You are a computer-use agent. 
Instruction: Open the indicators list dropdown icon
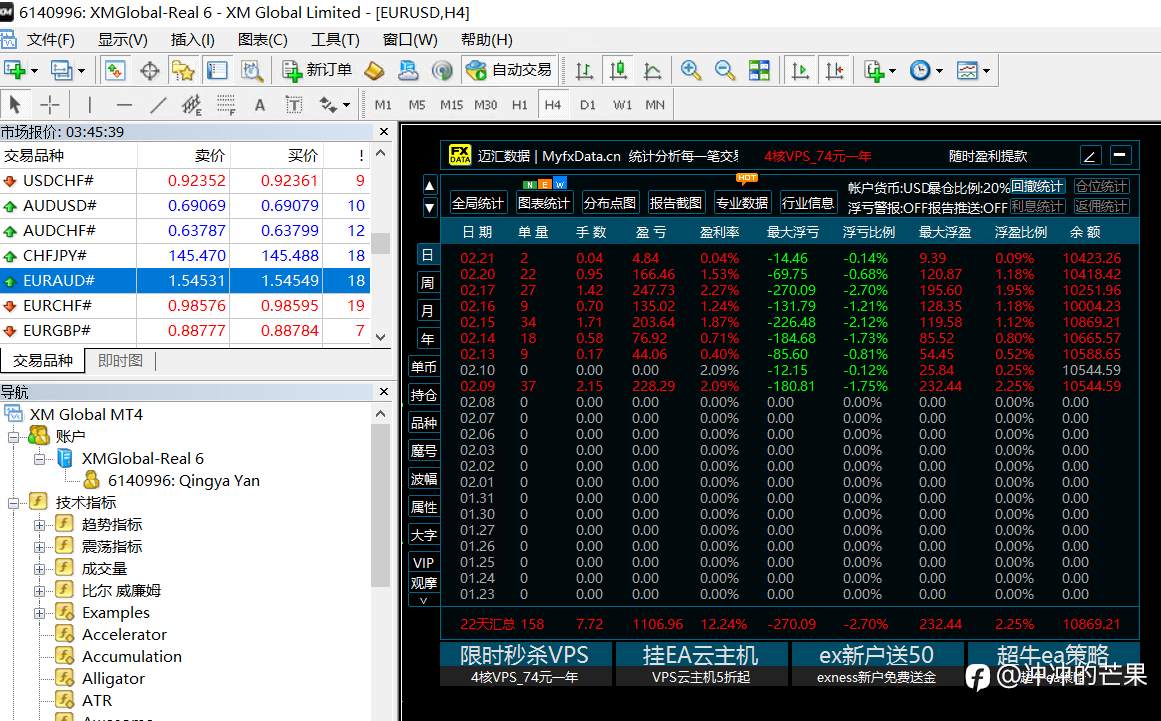click(879, 70)
